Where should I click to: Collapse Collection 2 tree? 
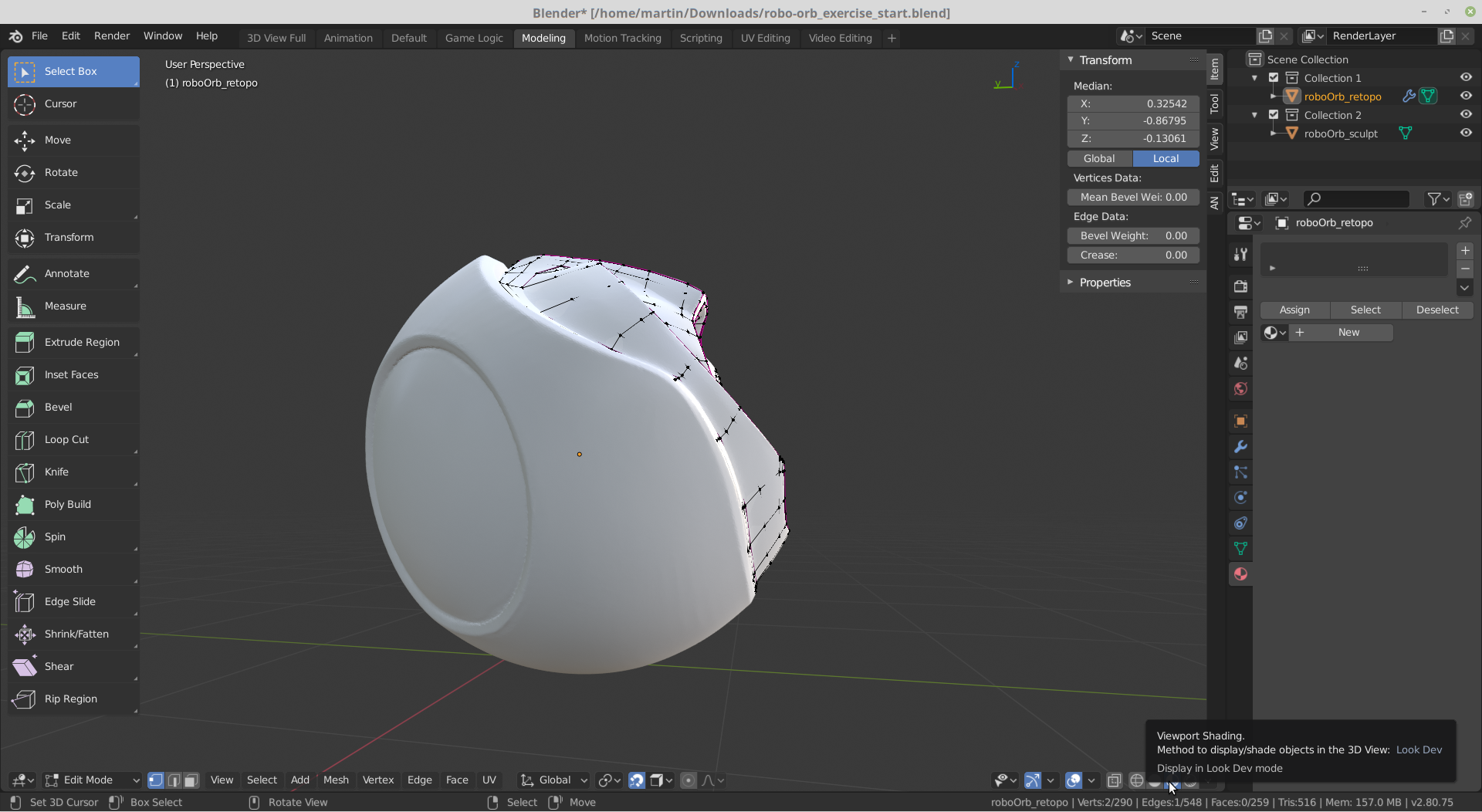(1255, 114)
